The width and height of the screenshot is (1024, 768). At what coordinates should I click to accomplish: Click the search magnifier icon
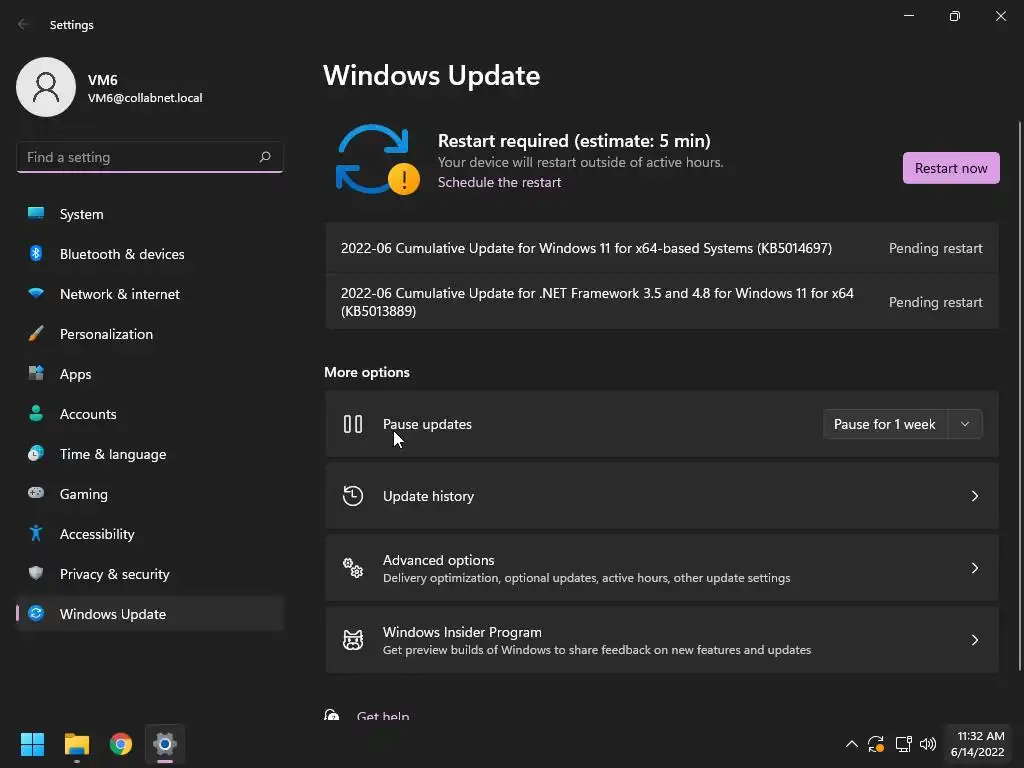265,157
